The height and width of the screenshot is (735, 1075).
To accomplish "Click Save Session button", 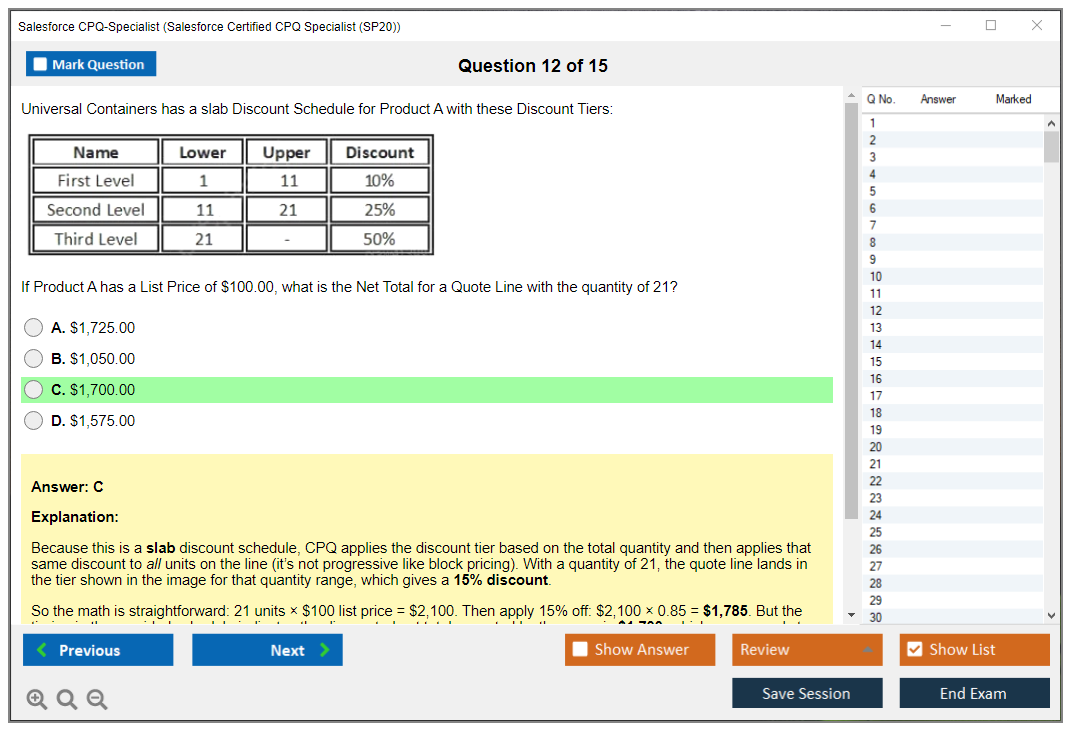I will 807,693.
